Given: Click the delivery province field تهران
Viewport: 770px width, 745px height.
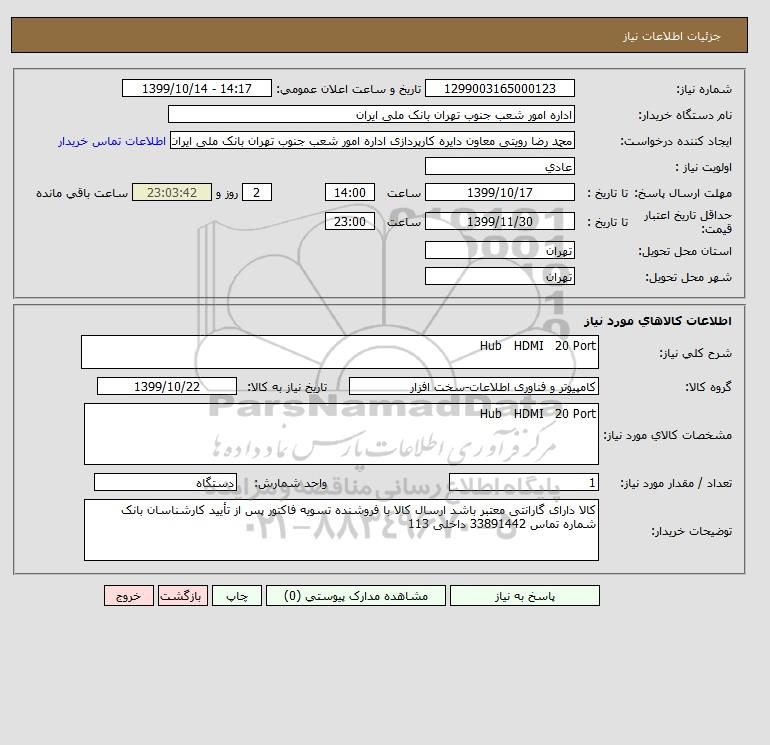Looking at the screenshot, I should pyautogui.click(x=499, y=250).
